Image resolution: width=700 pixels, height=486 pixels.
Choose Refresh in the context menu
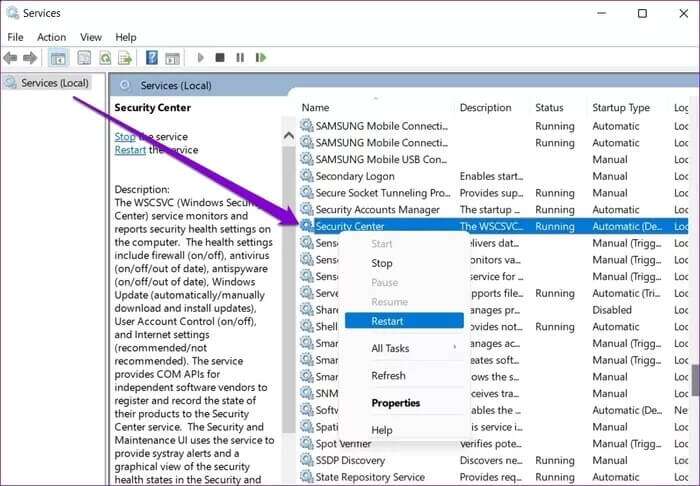[x=404, y=376]
